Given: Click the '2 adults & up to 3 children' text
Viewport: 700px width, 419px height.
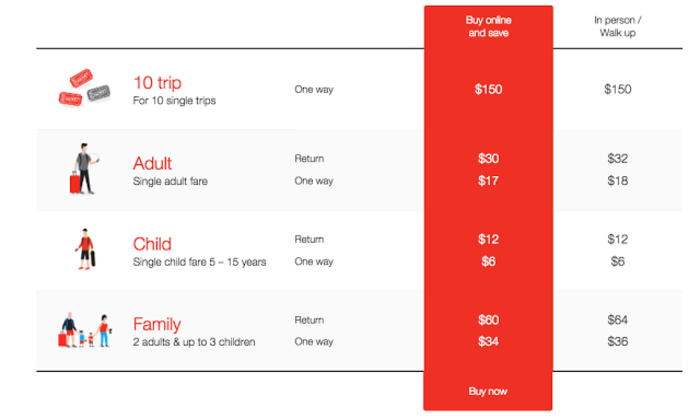Looking at the screenshot, I should point(194,342).
